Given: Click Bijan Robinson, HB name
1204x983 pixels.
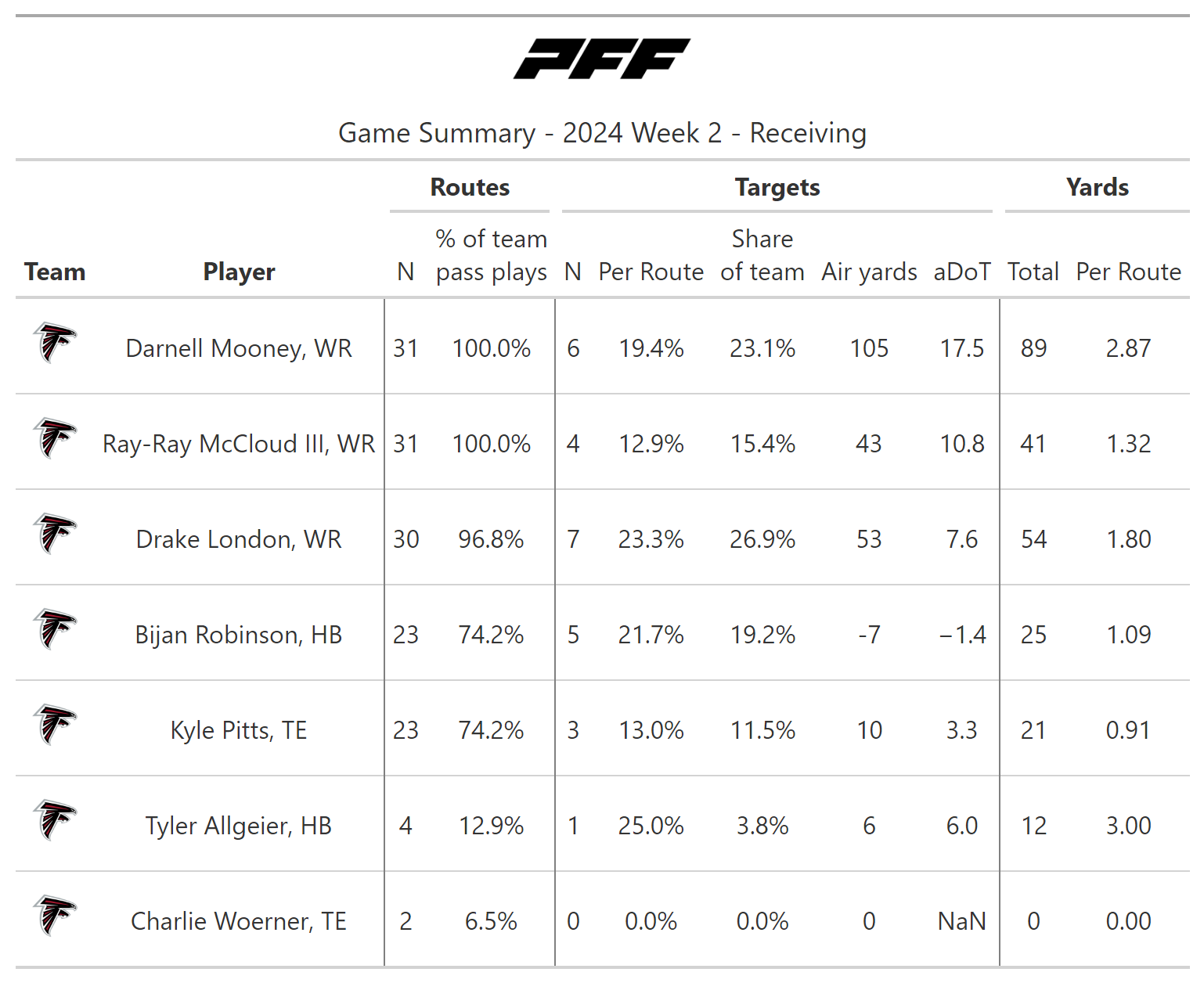Looking at the screenshot, I should [x=239, y=635].
